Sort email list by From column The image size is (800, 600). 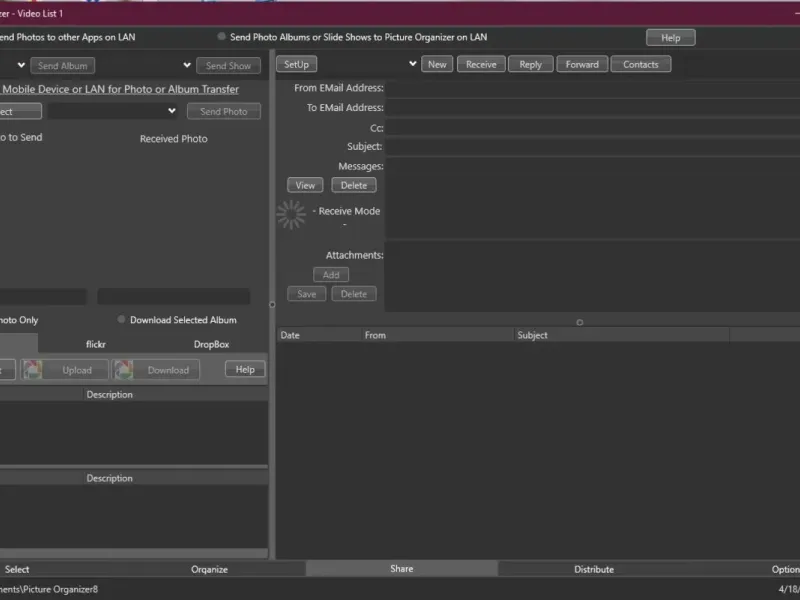click(x=438, y=335)
